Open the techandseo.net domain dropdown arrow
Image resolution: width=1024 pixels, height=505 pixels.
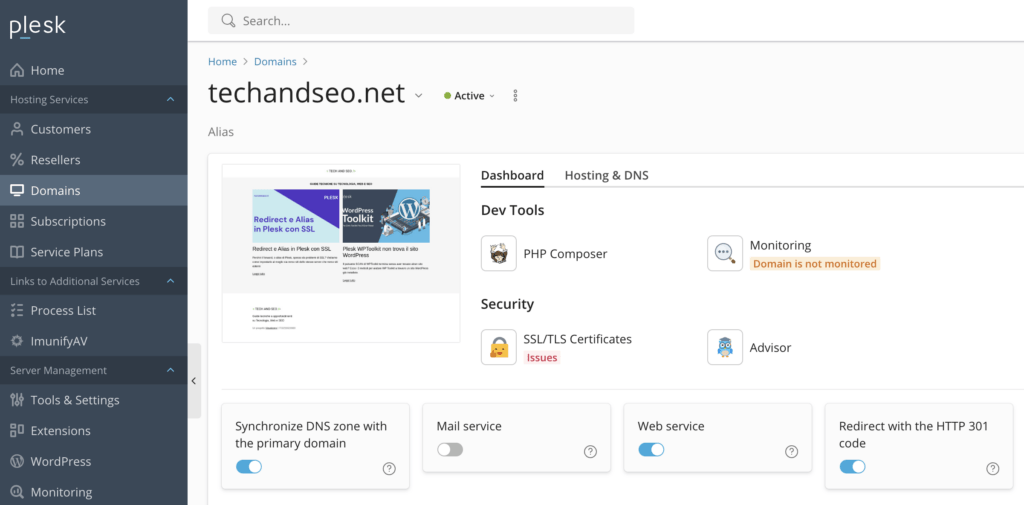click(419, 96)
